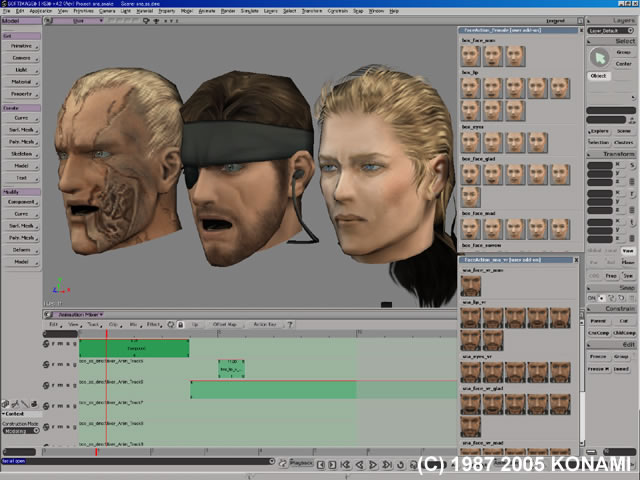
Task: Toggle View transform mode button
Action: (628, 251)
